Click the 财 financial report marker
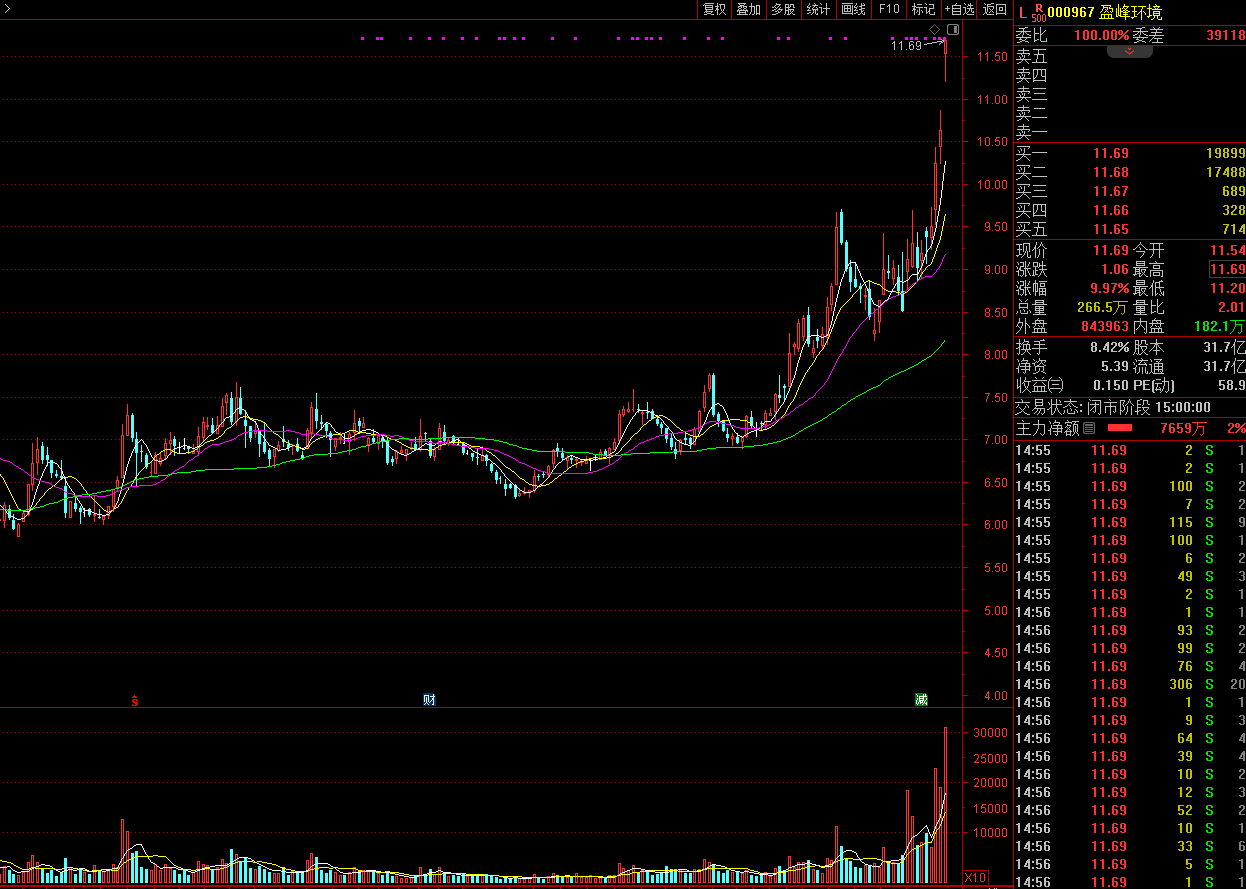 (429, 700)
